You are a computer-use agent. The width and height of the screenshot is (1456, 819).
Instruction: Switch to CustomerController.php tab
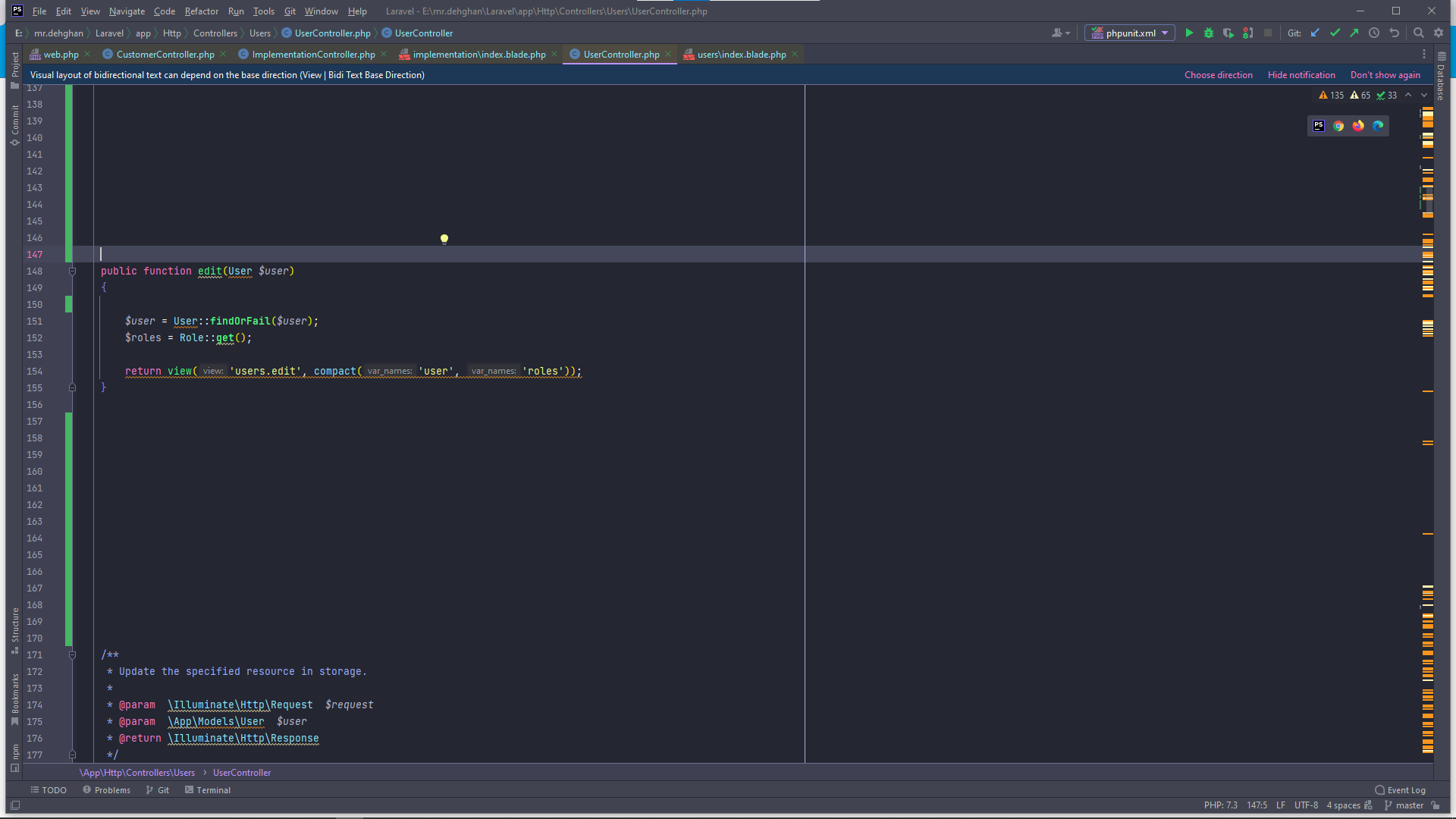click(165, 55)
